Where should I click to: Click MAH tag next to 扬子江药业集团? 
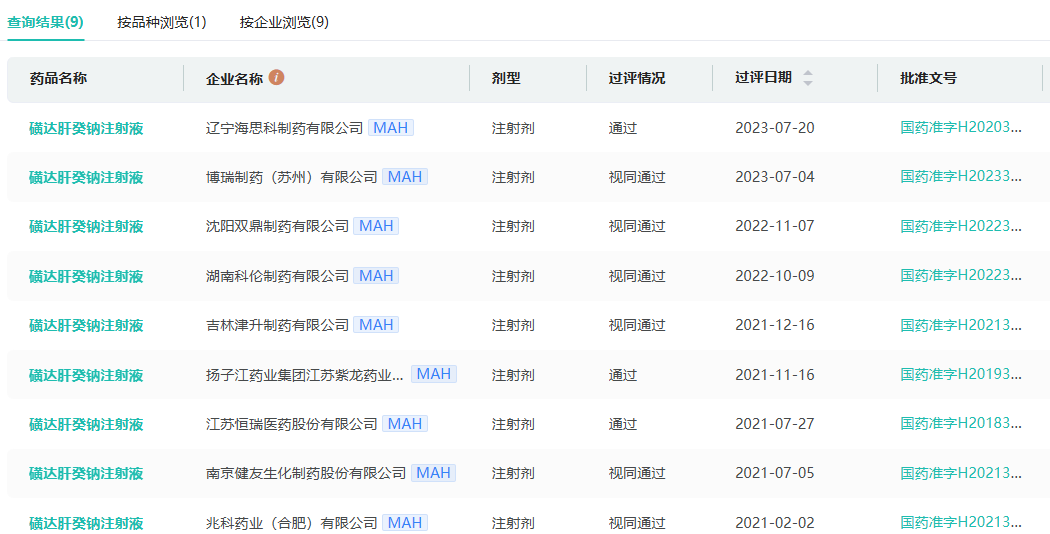coord(434,374)
